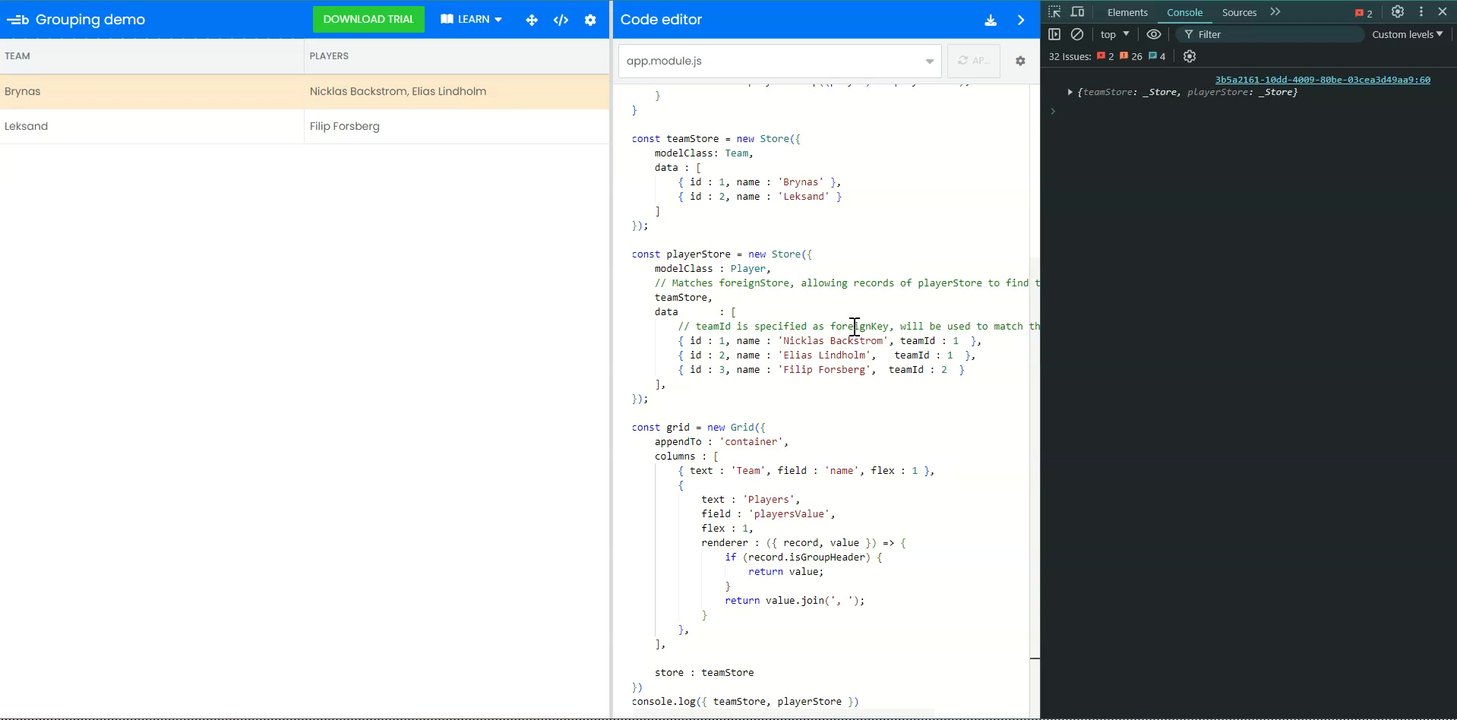Click the 'Nicklas Backstrom, Elias Lindholm' cell

(457, 91)
